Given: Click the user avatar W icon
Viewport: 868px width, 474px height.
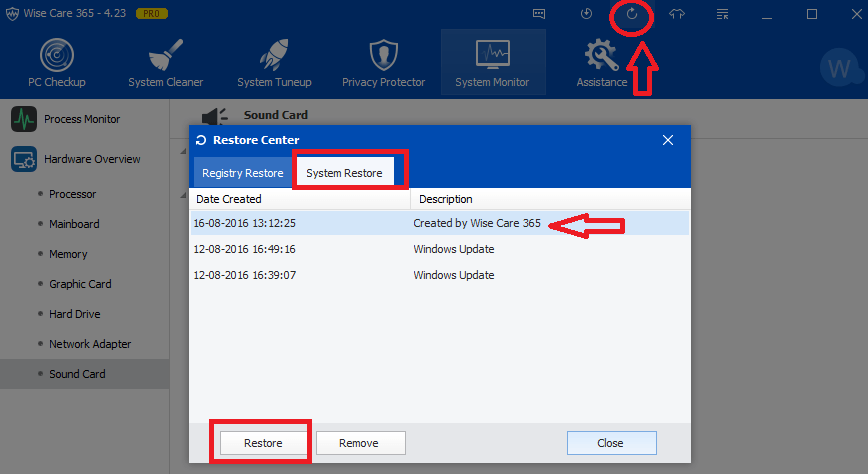Looking at the screenshot, I should click(x=839, y=68).
